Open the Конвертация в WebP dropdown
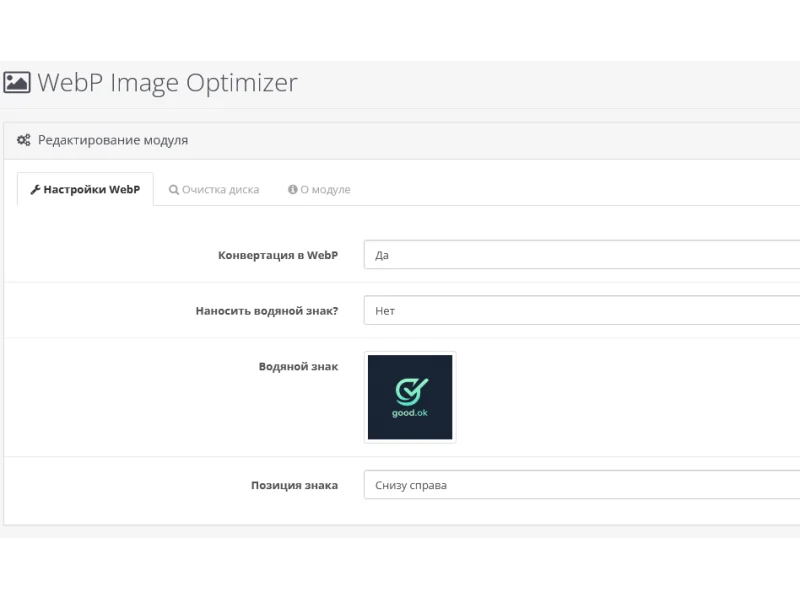The width and height of the screenshot is (800, 600). [582, 255]
